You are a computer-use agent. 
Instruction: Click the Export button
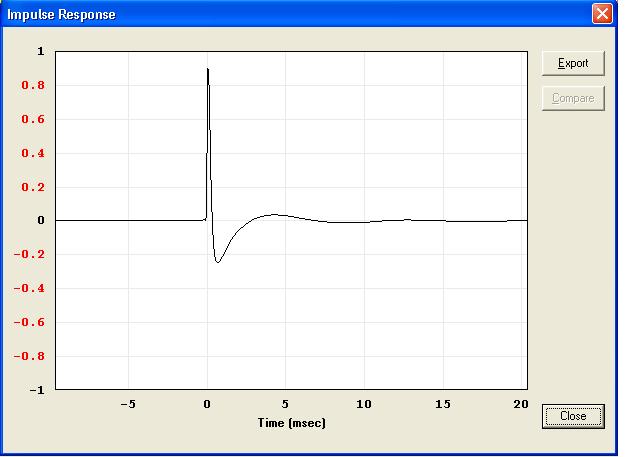click(573, 63)
